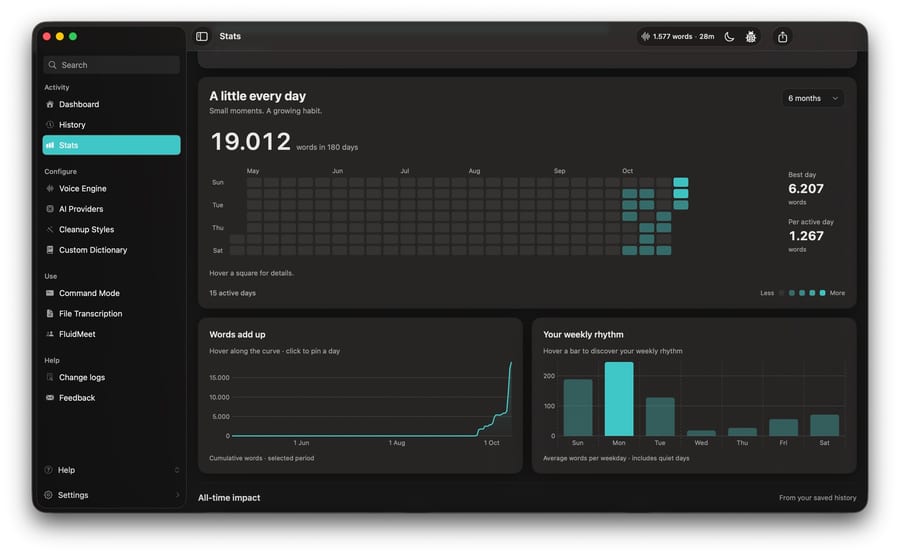Click the 'A little every day' heading
The image size is (900, 555).
click(257, 96)
